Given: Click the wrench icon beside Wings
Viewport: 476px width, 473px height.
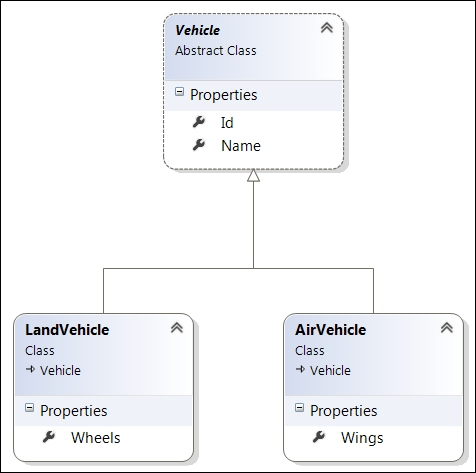Looking at the screenshot, I should 319,437.
